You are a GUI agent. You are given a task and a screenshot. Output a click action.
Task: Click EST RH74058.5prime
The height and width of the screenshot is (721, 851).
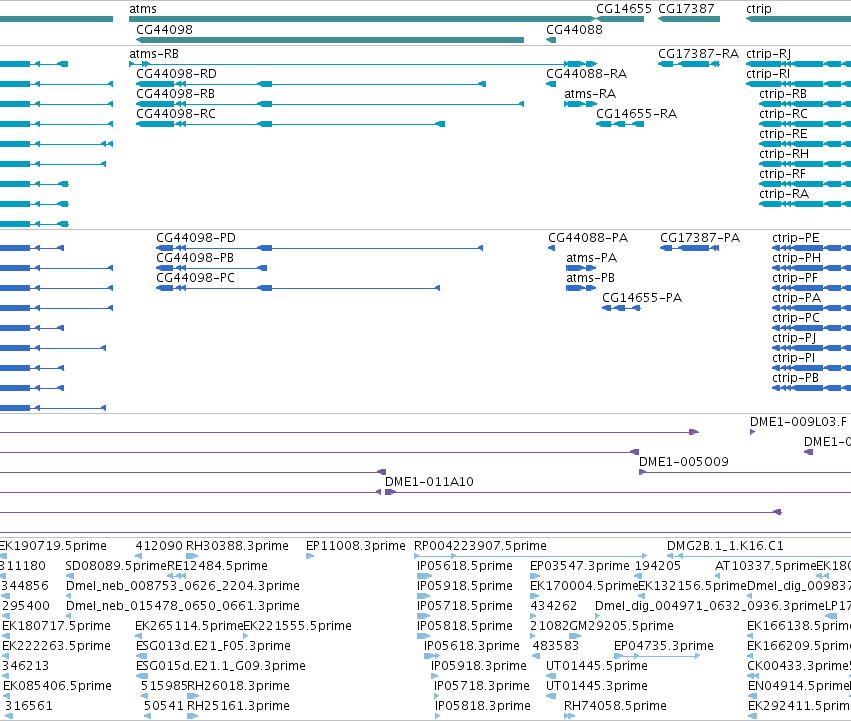pos(569,716)
